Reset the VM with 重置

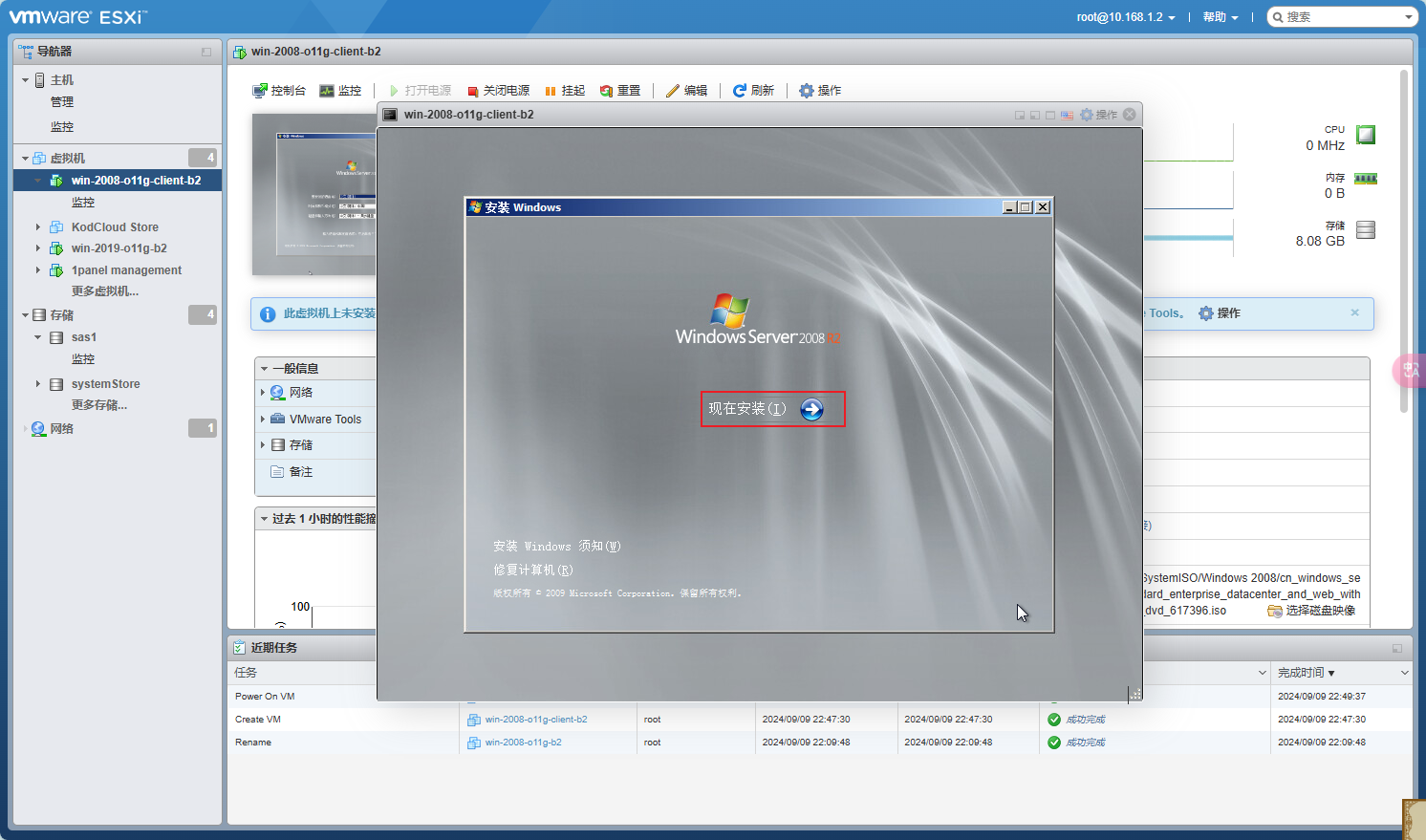click(620, 91)
